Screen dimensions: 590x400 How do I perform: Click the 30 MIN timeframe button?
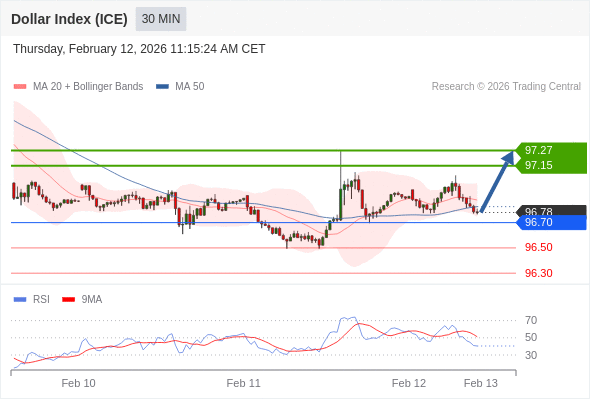161,19
